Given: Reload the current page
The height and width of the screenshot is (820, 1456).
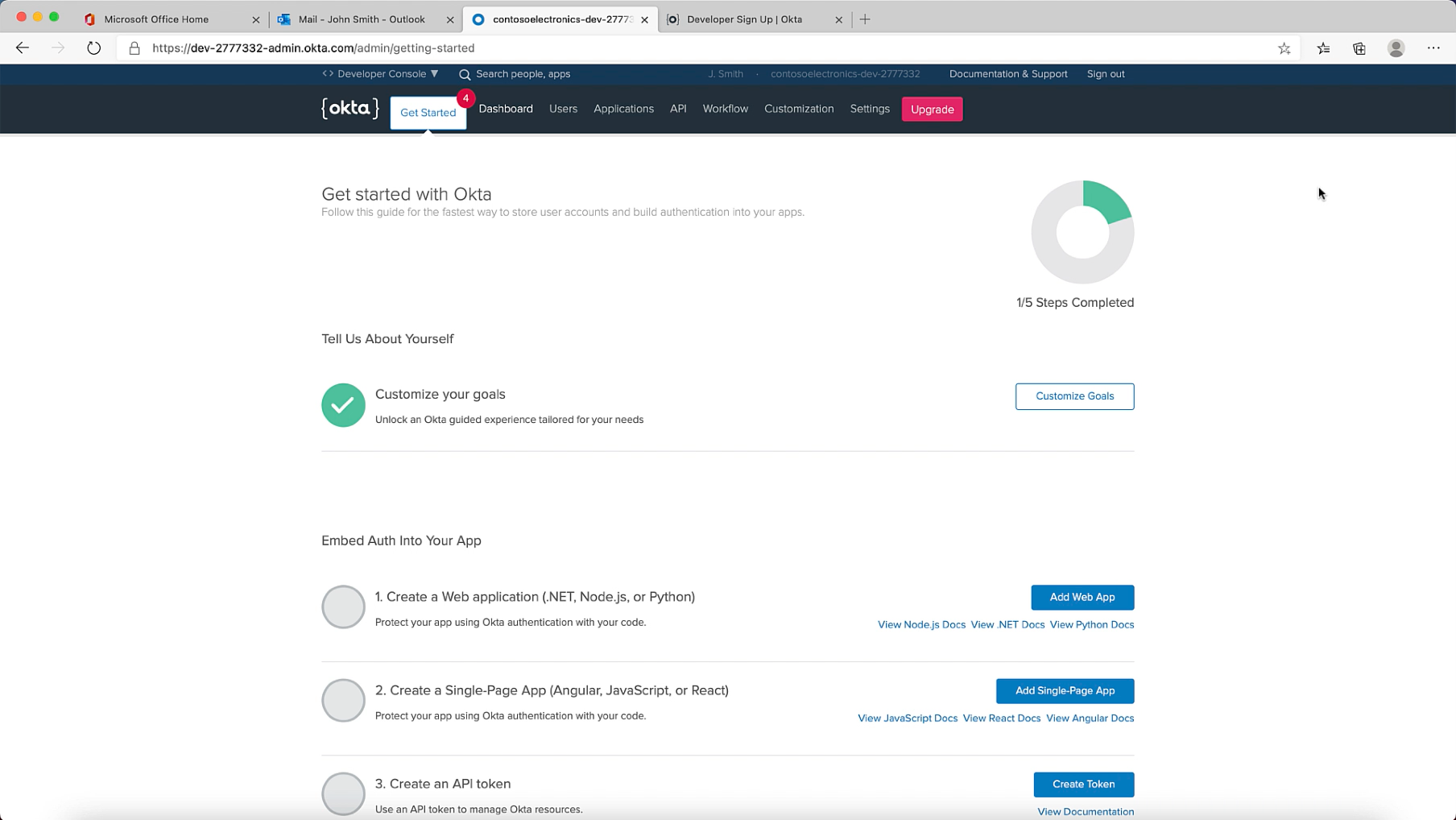Looking at the screenshot, I should point(94,48).
